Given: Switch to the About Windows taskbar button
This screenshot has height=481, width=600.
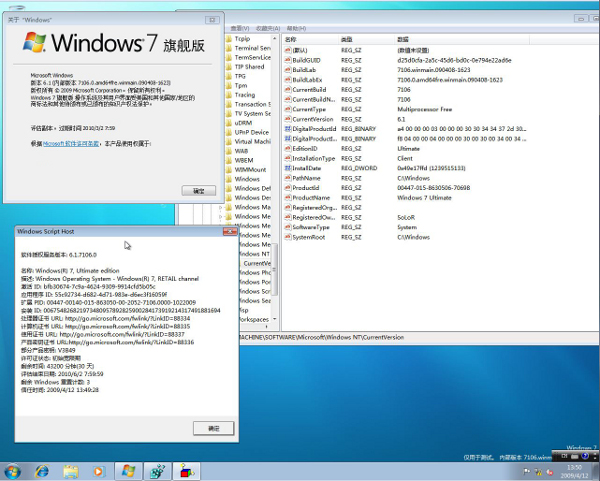Looking at the screenshot, I should click(x=129, y=471).
